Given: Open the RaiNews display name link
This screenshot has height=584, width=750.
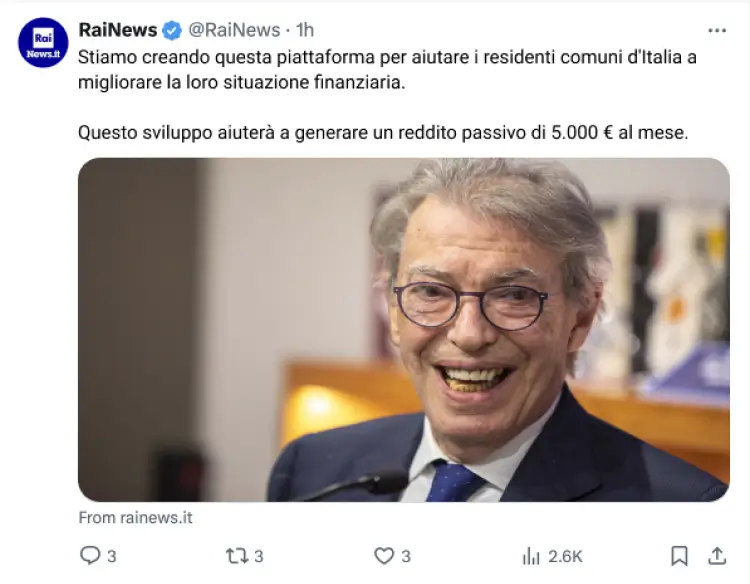Looking at the screenshot, I should [118, 30].
